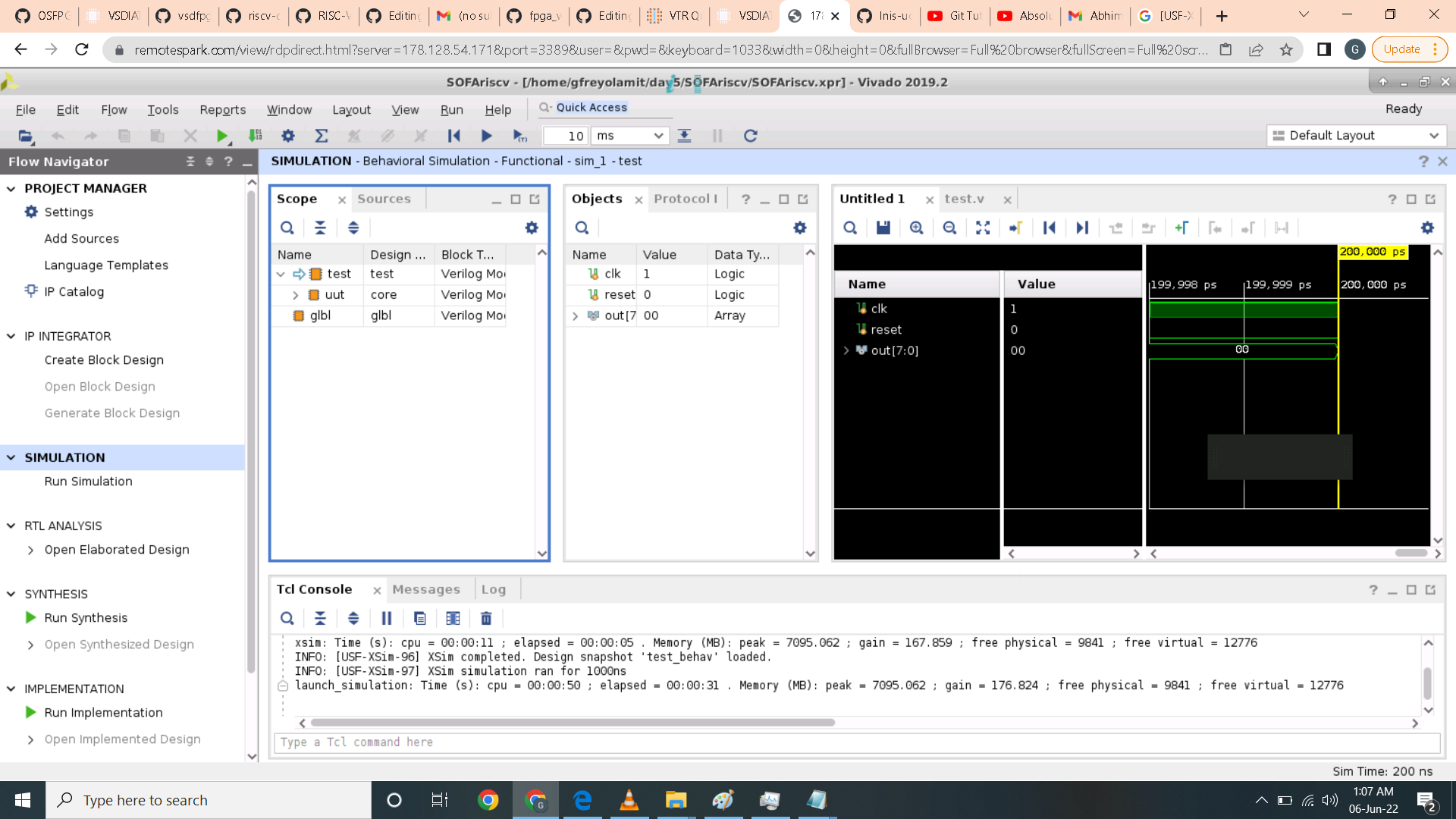Image resolution: width=1456 pixels, height=819 pixels.
Task: Click Zoom Fit icon in waveform toolbar
Action: click(983, 227)
